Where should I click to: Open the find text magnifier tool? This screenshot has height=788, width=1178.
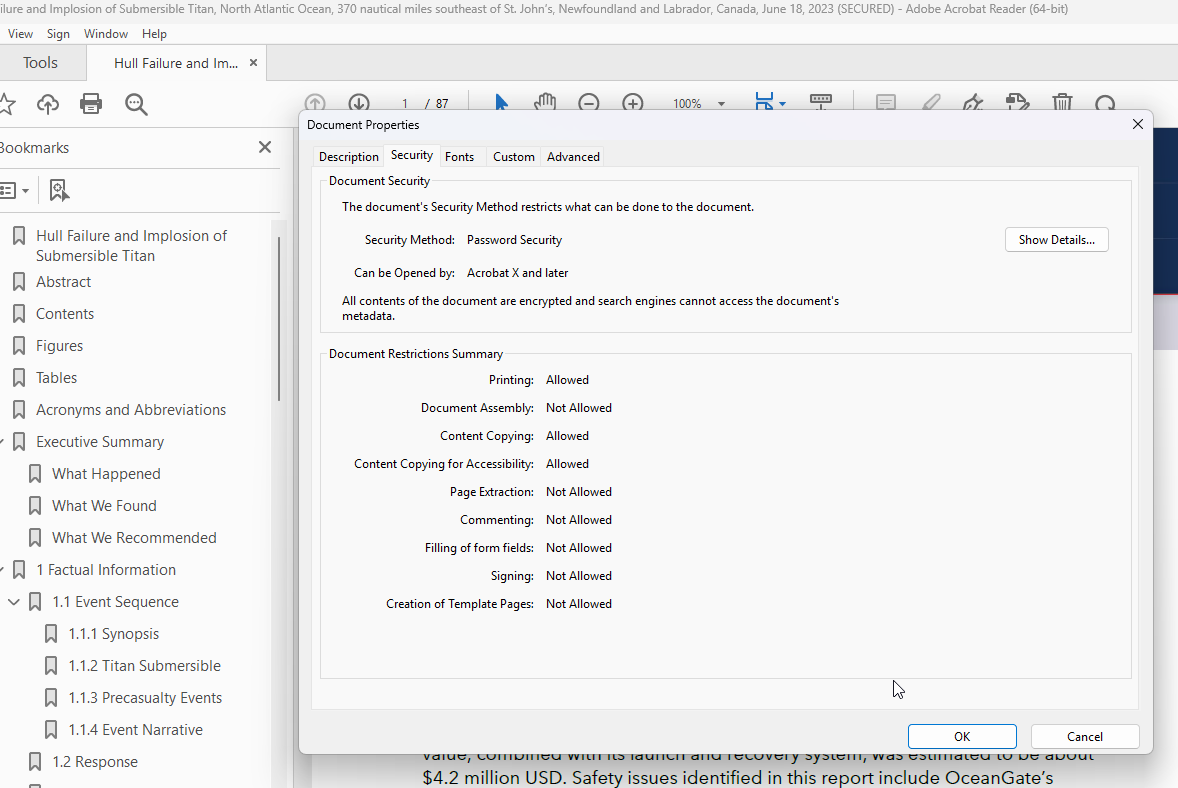point(136,104)
